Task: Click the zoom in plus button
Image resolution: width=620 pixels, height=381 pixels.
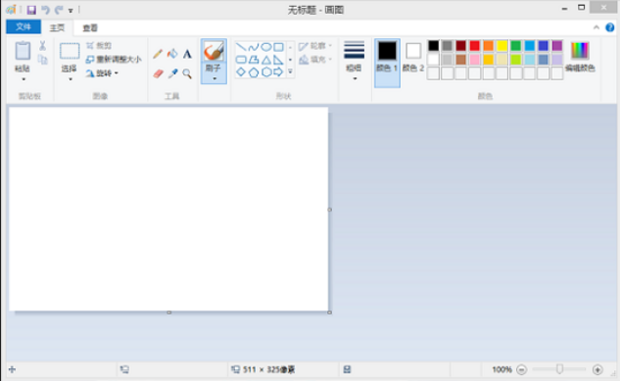Action: tap(597, 370)
